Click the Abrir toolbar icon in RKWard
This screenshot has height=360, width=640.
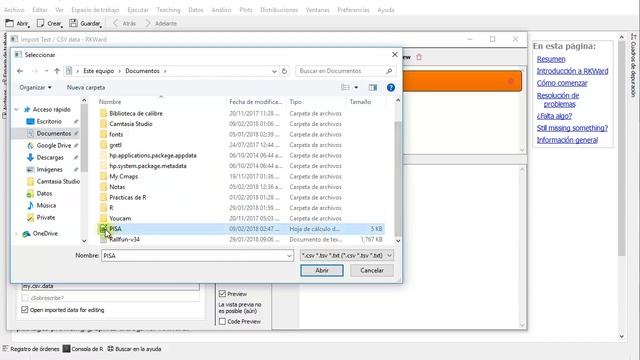tap(9, 23)
